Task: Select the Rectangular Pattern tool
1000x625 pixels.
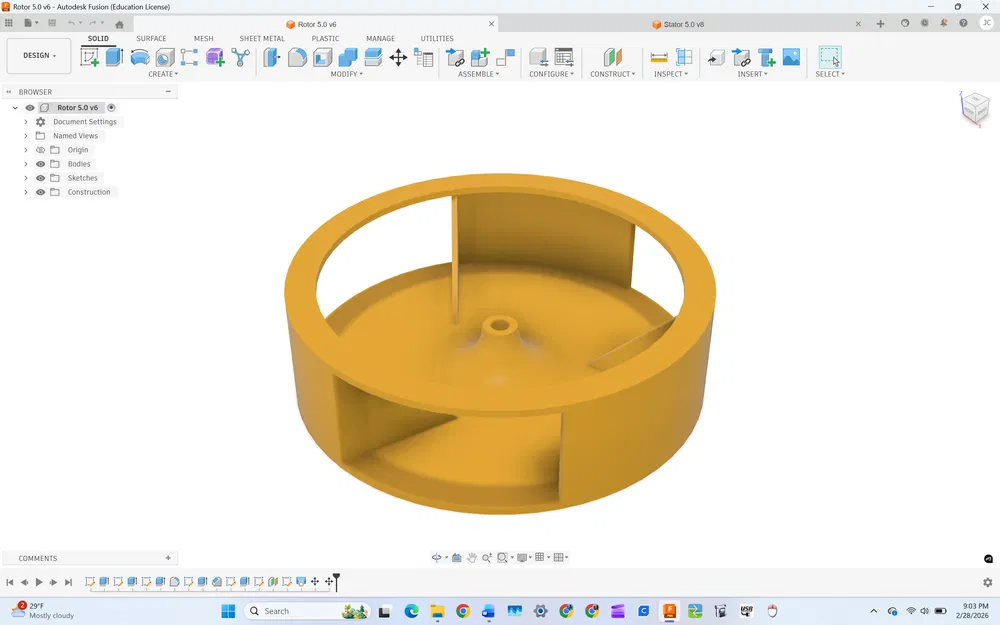Action: [x=189, y=57]
